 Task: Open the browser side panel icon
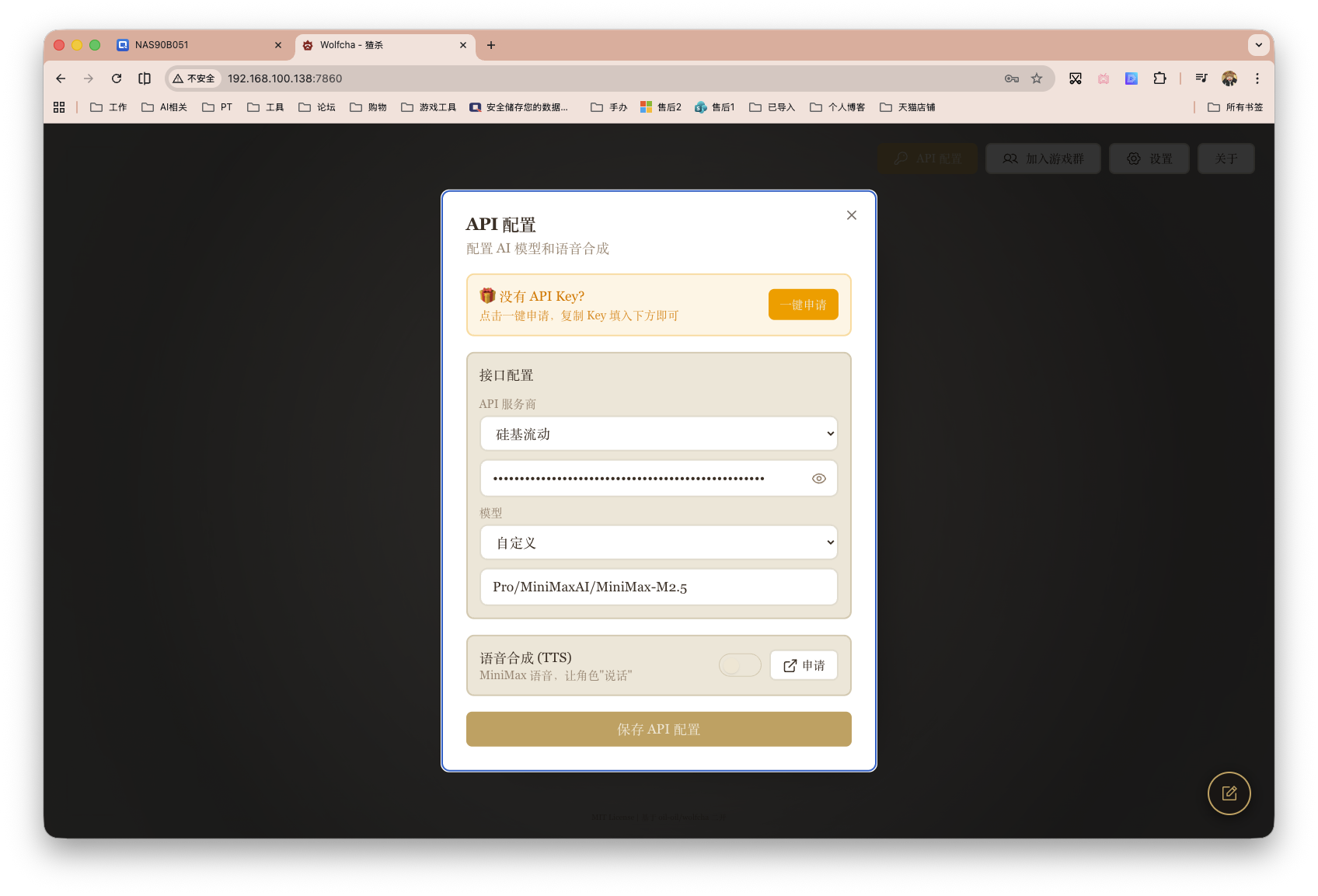click(x=145, y=78)
